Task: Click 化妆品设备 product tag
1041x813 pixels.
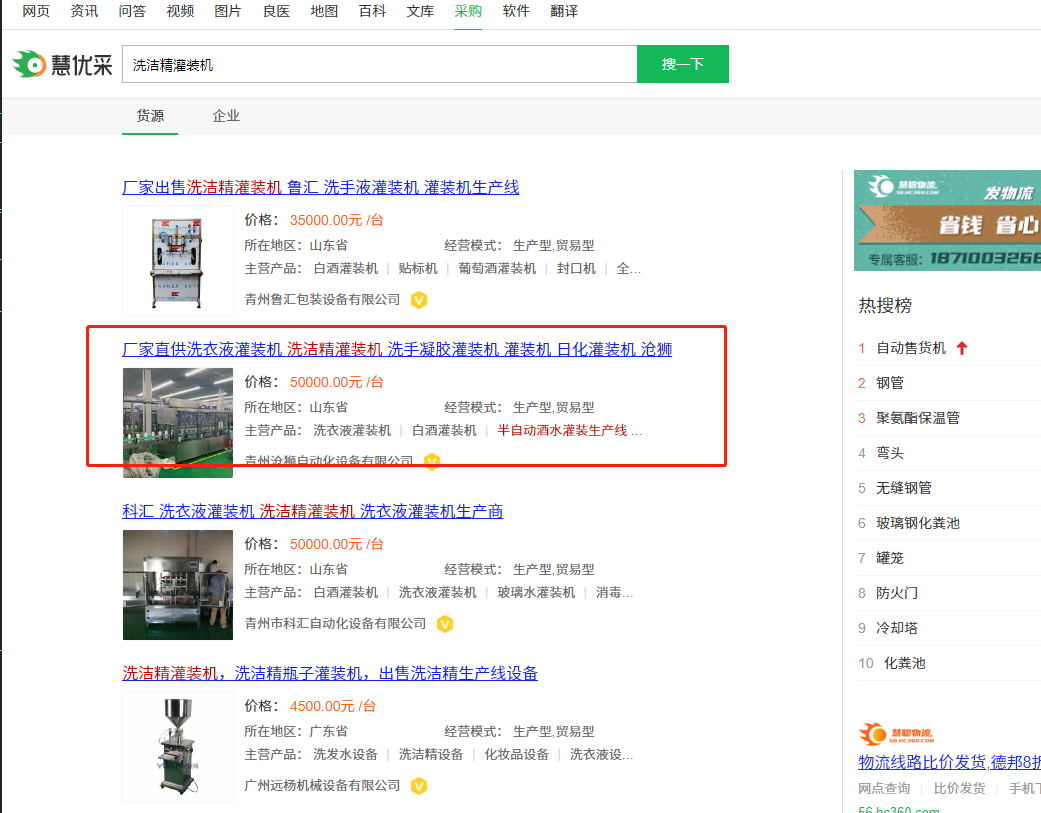Action: click(x=517, y=755)
